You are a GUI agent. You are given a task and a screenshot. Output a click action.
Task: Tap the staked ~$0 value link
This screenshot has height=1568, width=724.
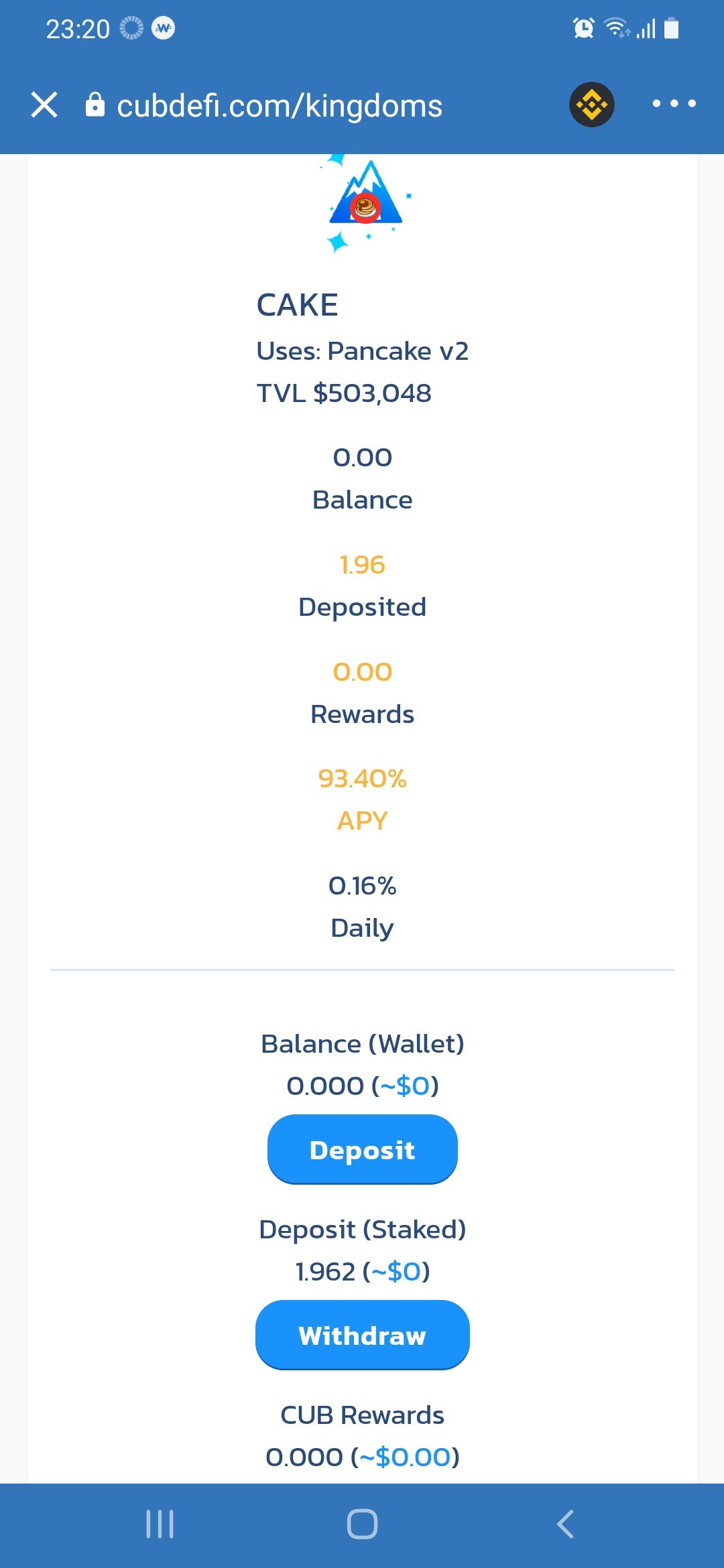(x=396, y=1271)
